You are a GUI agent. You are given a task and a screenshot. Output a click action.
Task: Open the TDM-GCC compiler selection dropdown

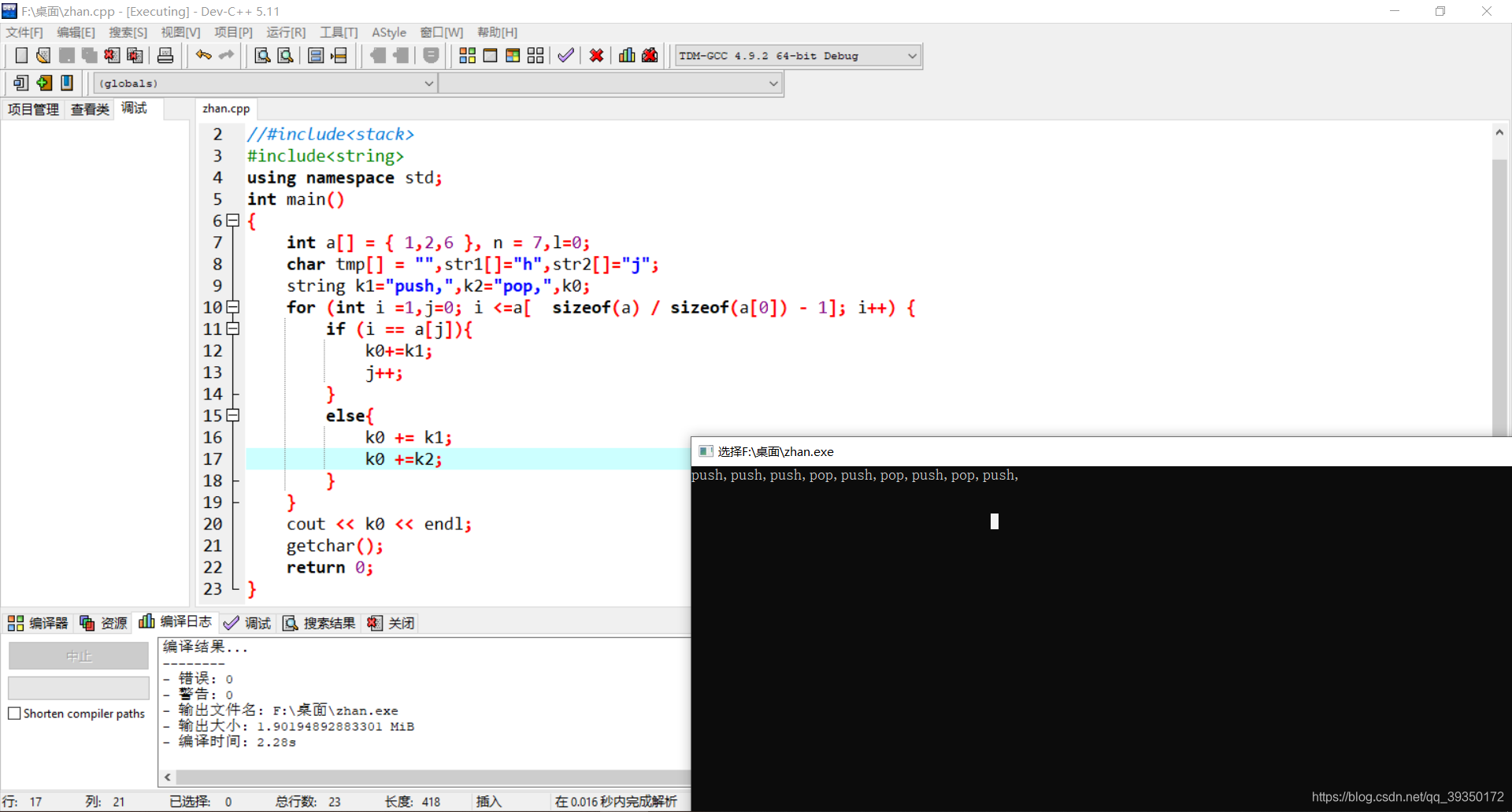point(798,56)
